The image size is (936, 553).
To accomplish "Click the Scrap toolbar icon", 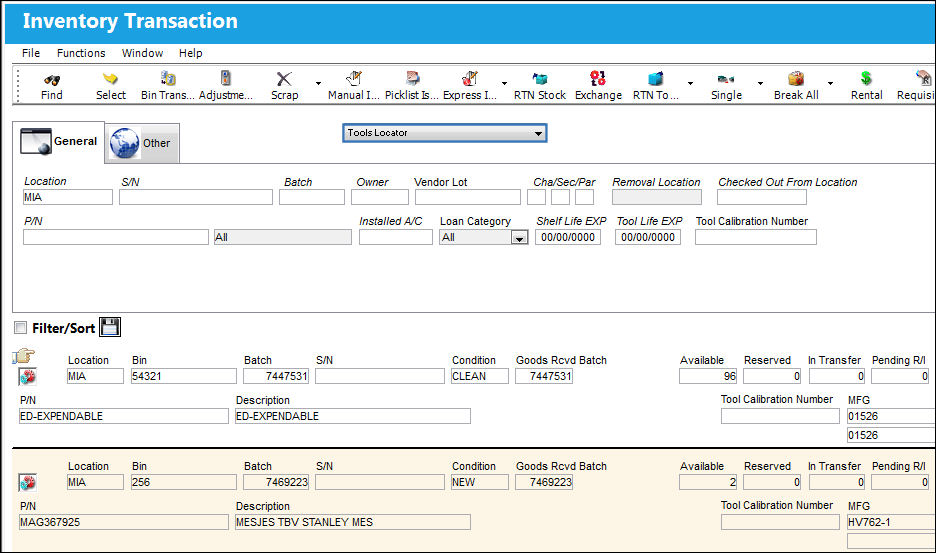I will [284, 79].
